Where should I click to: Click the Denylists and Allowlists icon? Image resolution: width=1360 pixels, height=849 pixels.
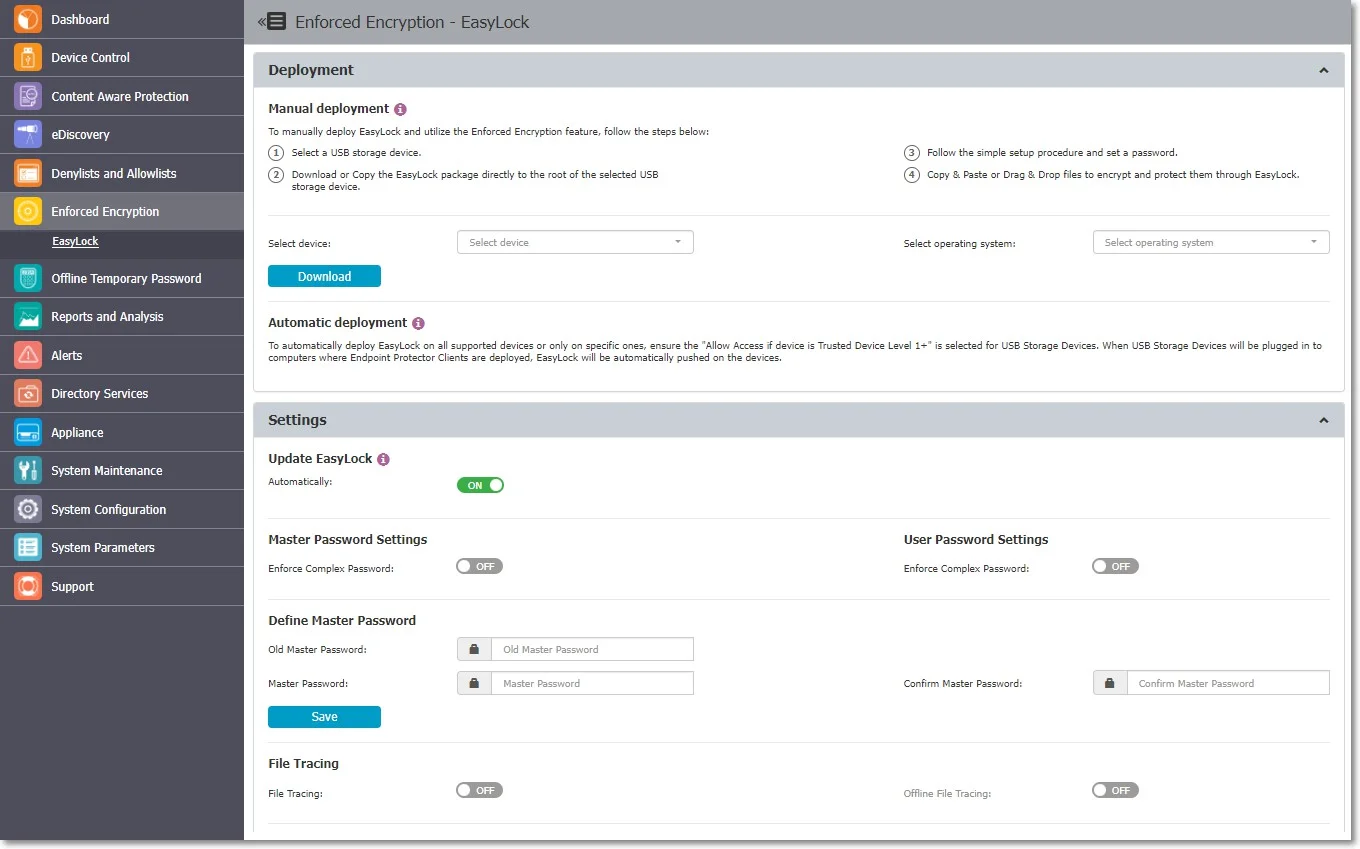point(28,173)
